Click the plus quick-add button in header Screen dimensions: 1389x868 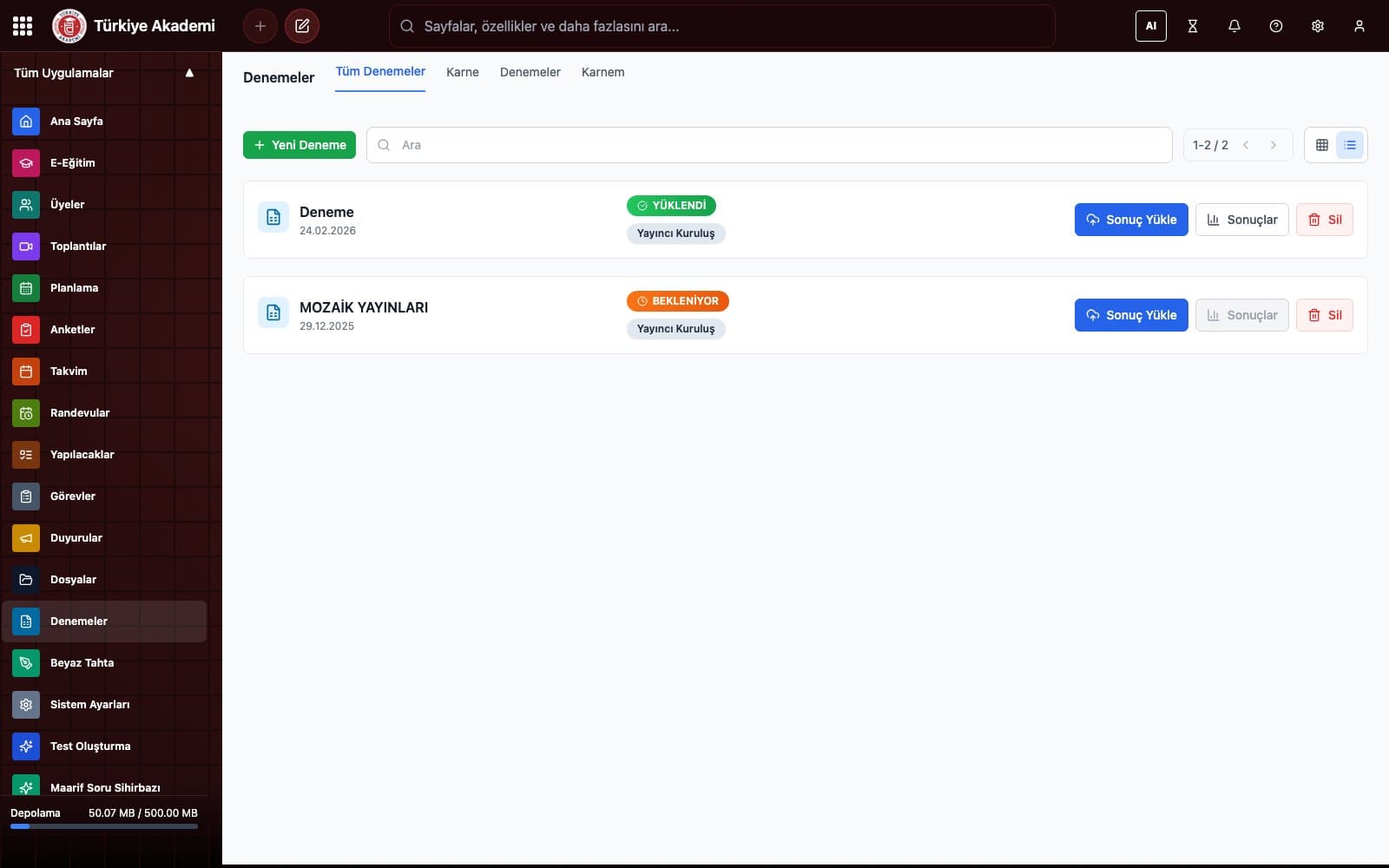260,26
